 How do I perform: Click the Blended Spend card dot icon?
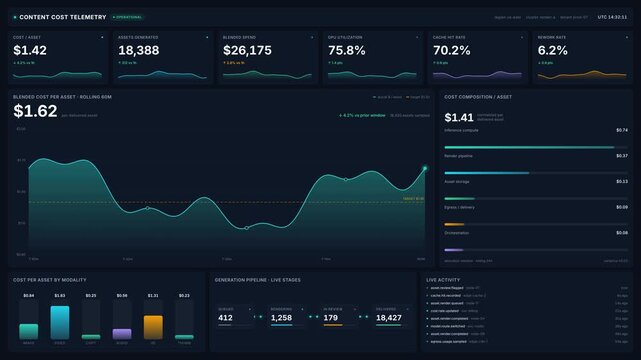(x=312, y=37)
